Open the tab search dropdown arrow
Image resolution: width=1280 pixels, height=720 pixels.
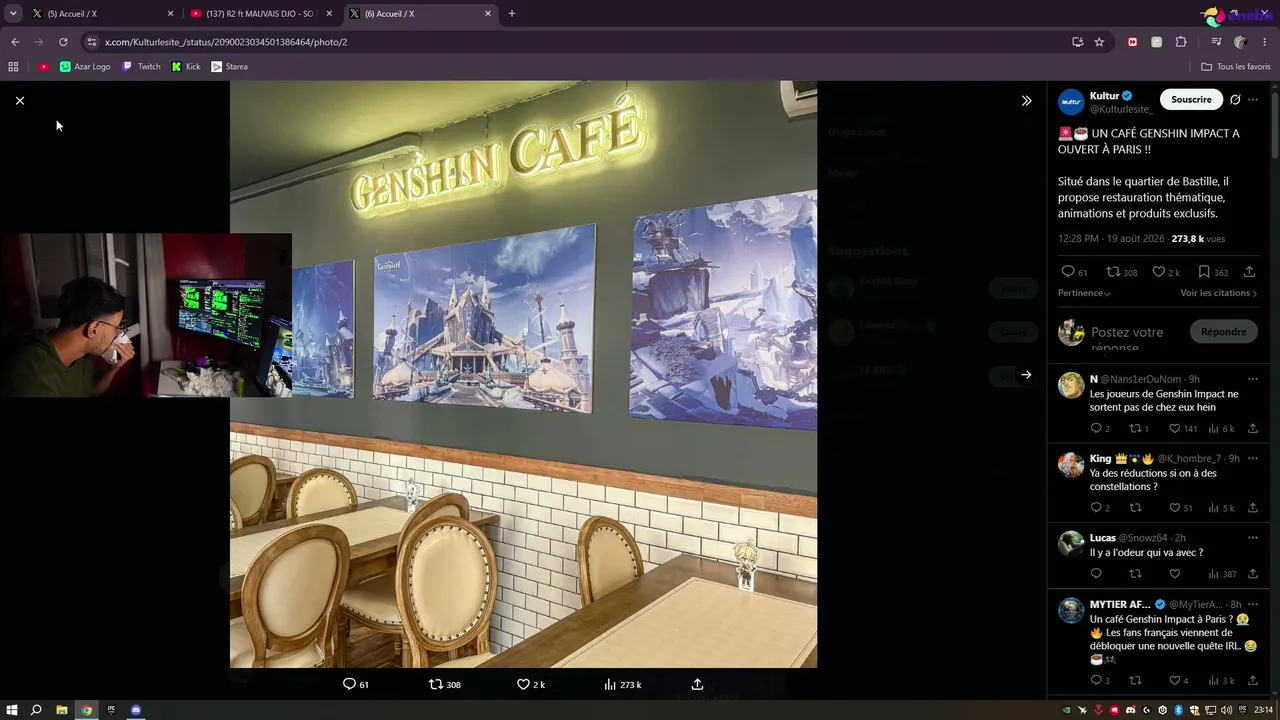tap(13, 14)
